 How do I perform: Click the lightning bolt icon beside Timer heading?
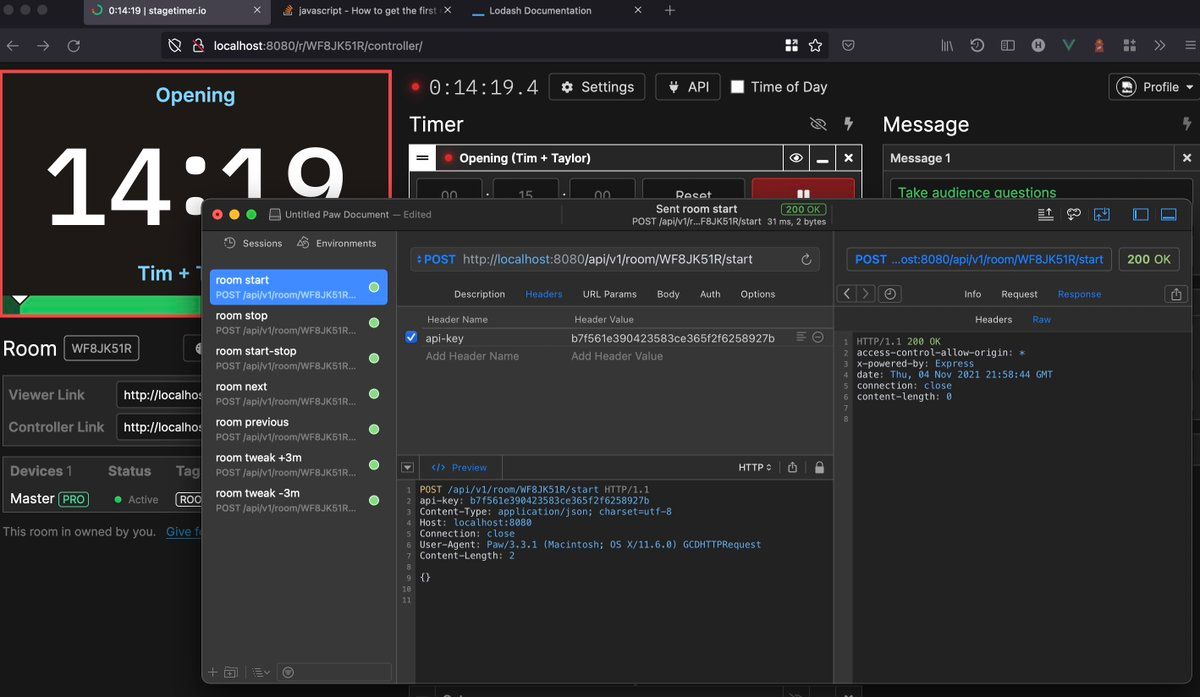point(848,124)
